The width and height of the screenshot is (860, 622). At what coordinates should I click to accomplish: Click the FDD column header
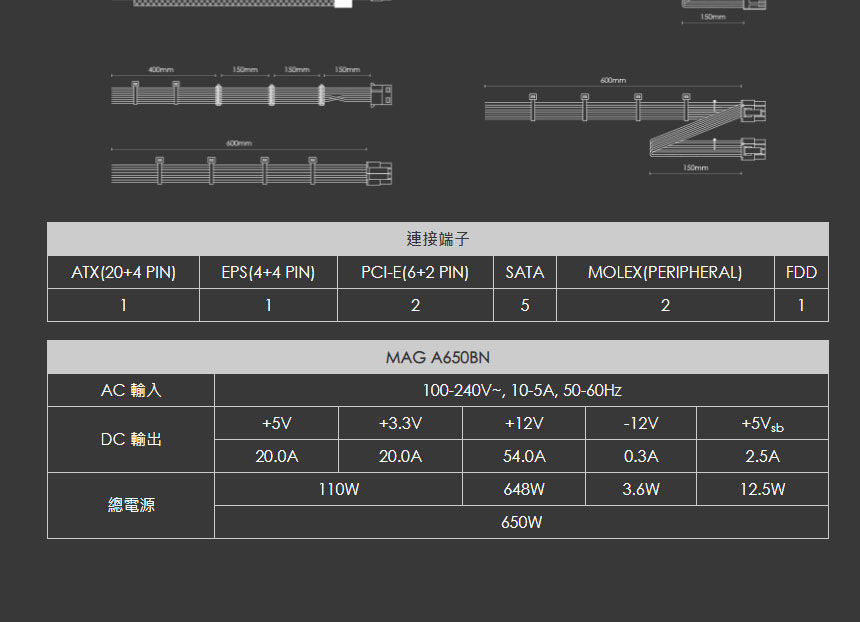pyautogui.click(x=801, y=272)
